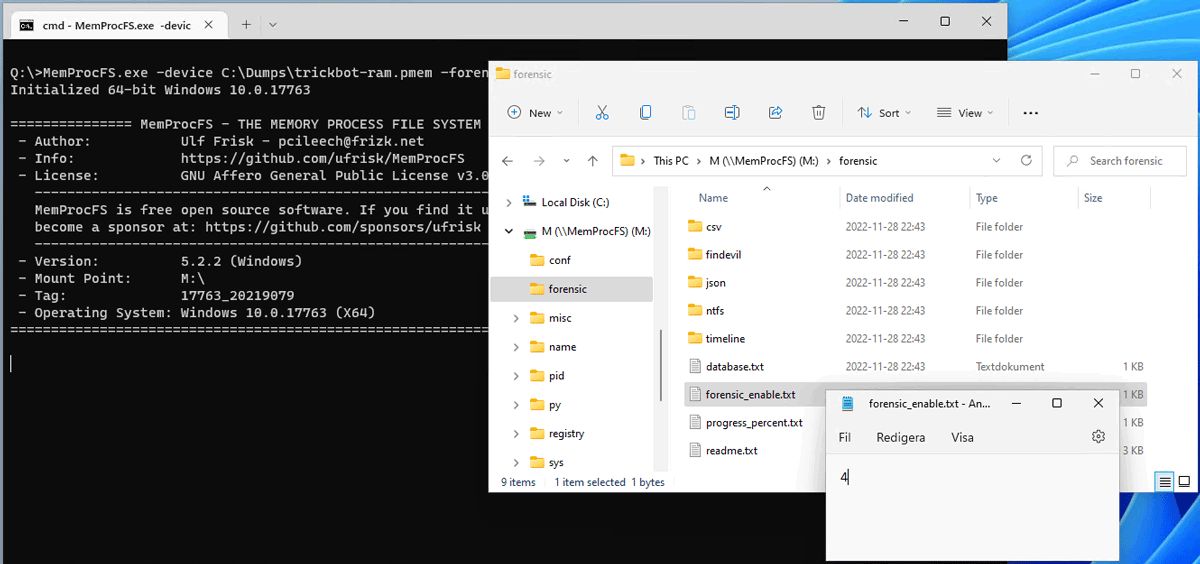Click the Rename icon in Explorer toolbar

point(732,113)
